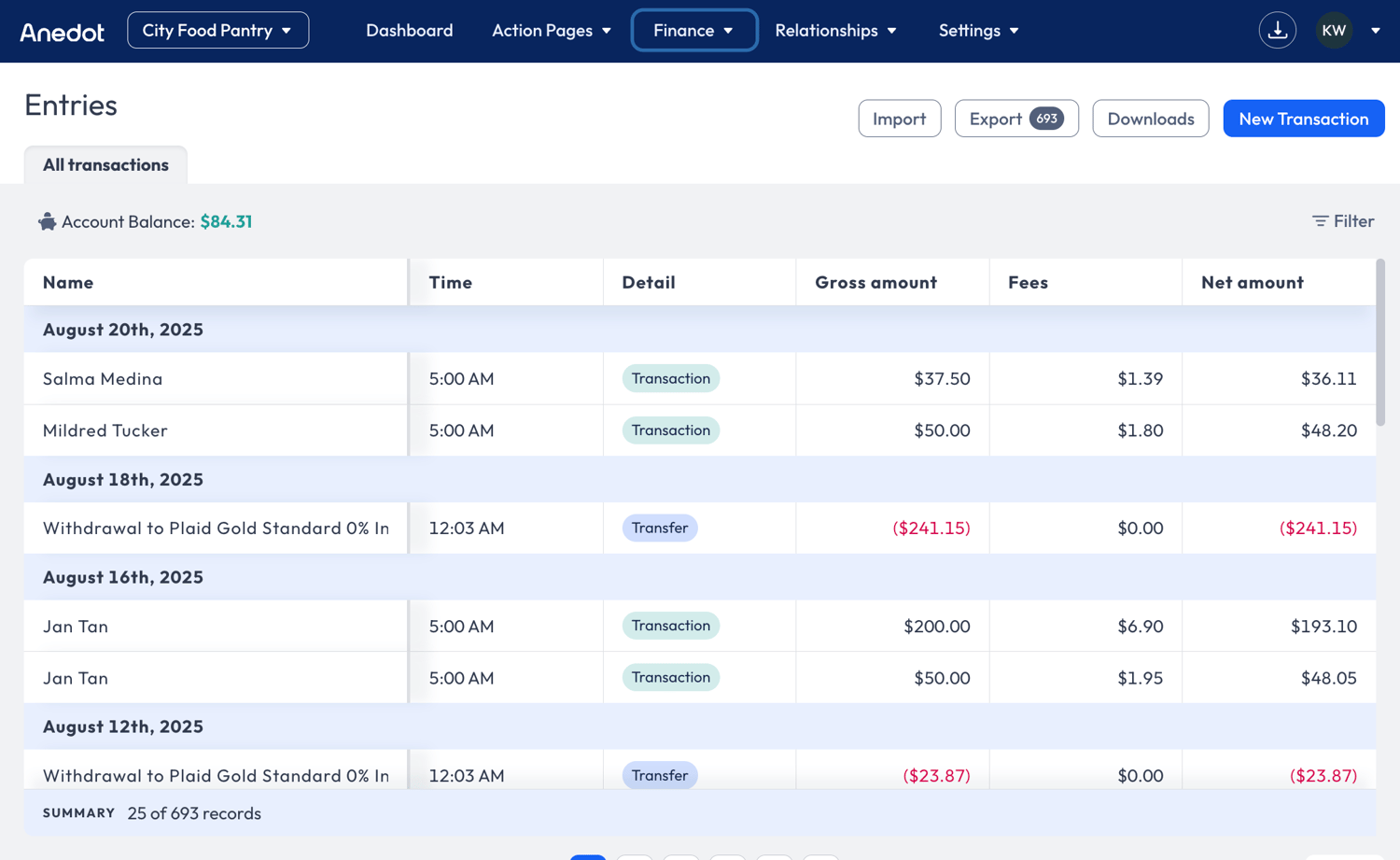This screenshot has width=1400, height=860.
Task: Click the Anedot logo
Action: point(63,32)
